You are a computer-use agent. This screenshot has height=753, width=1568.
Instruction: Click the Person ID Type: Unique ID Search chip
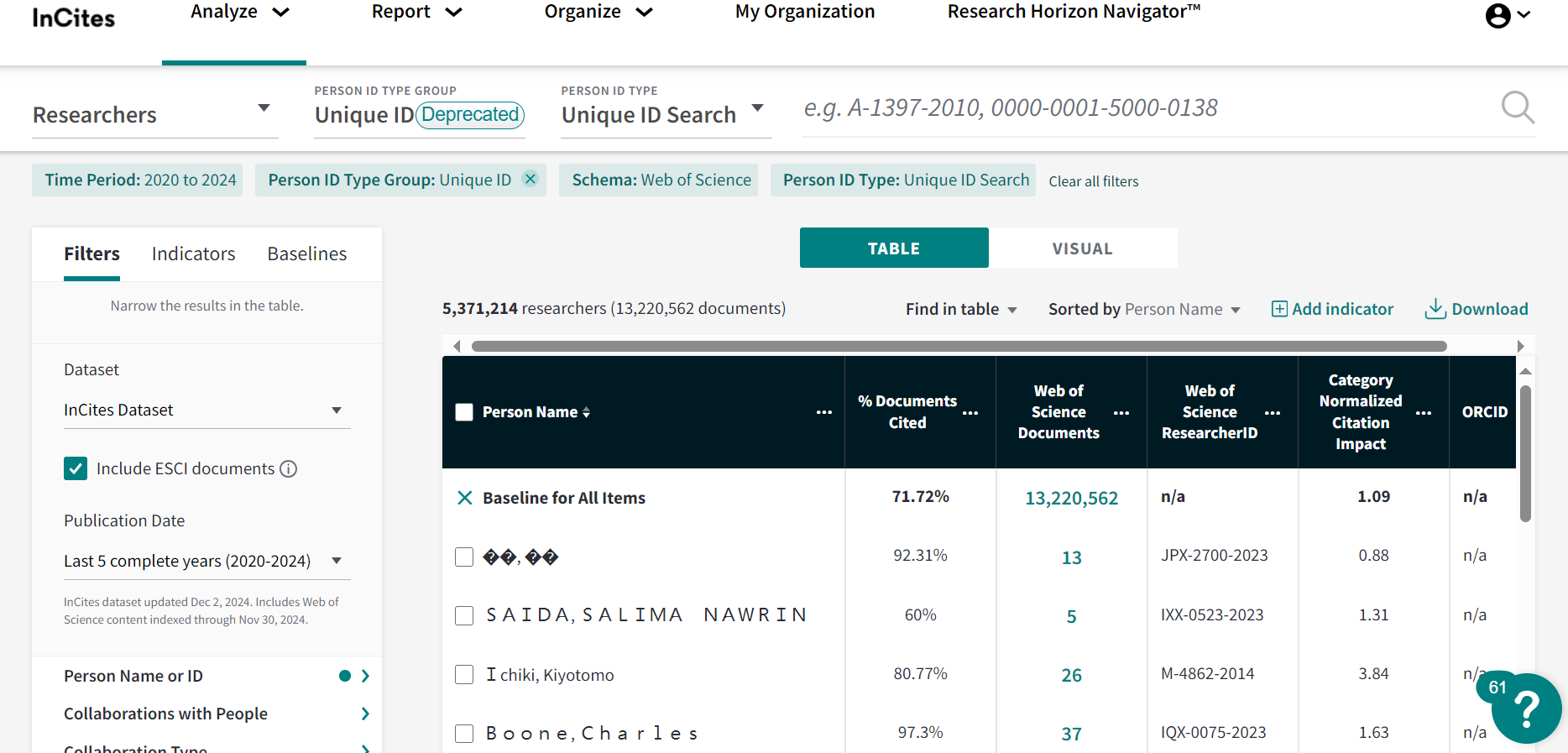click(903, 180)
